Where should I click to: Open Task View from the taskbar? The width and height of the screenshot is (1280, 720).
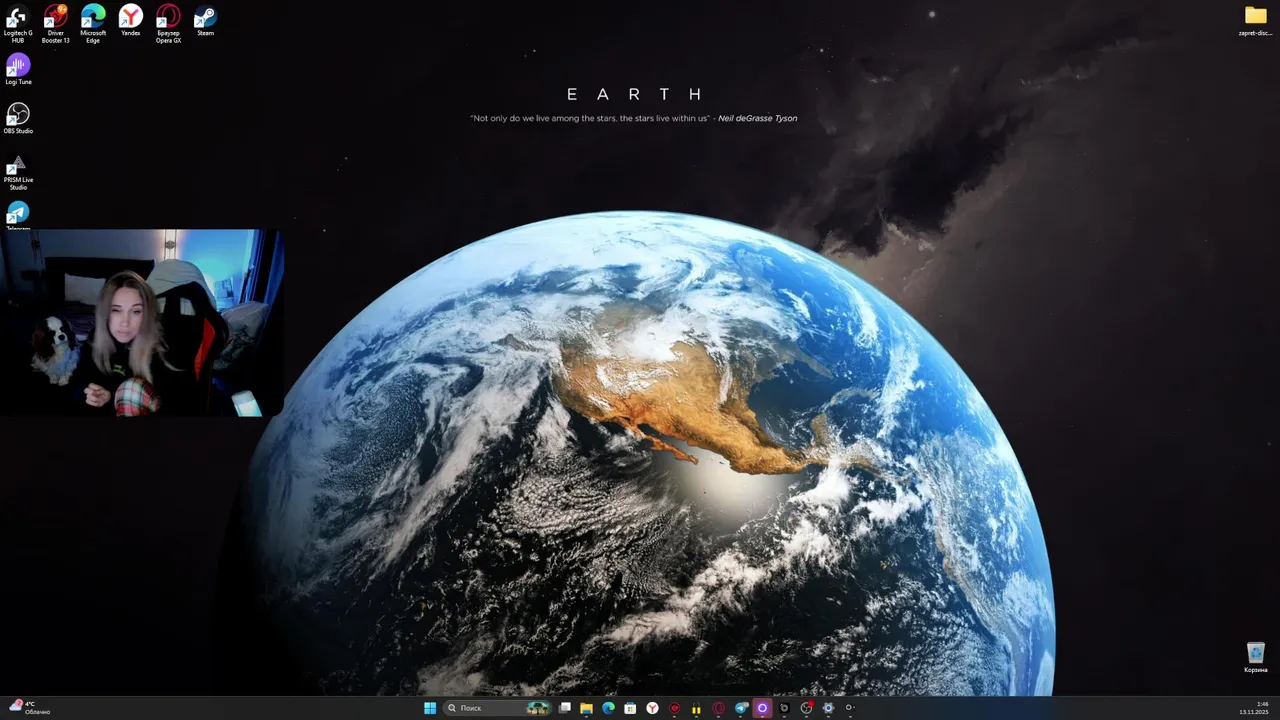click(x=565, y=708)
